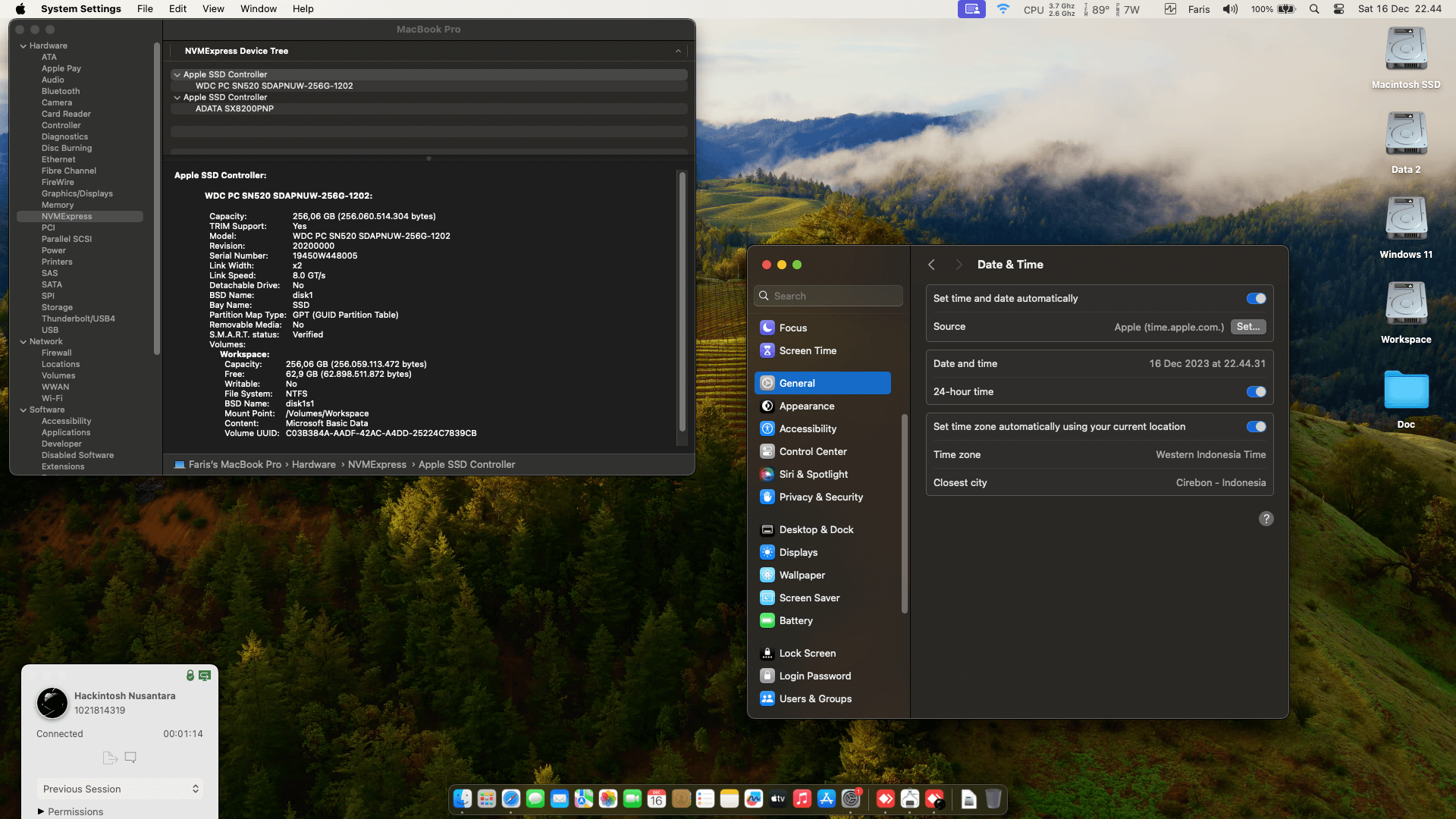Launch Safari from the Dock
1456x819 pixels.
[x=510, y=799]
